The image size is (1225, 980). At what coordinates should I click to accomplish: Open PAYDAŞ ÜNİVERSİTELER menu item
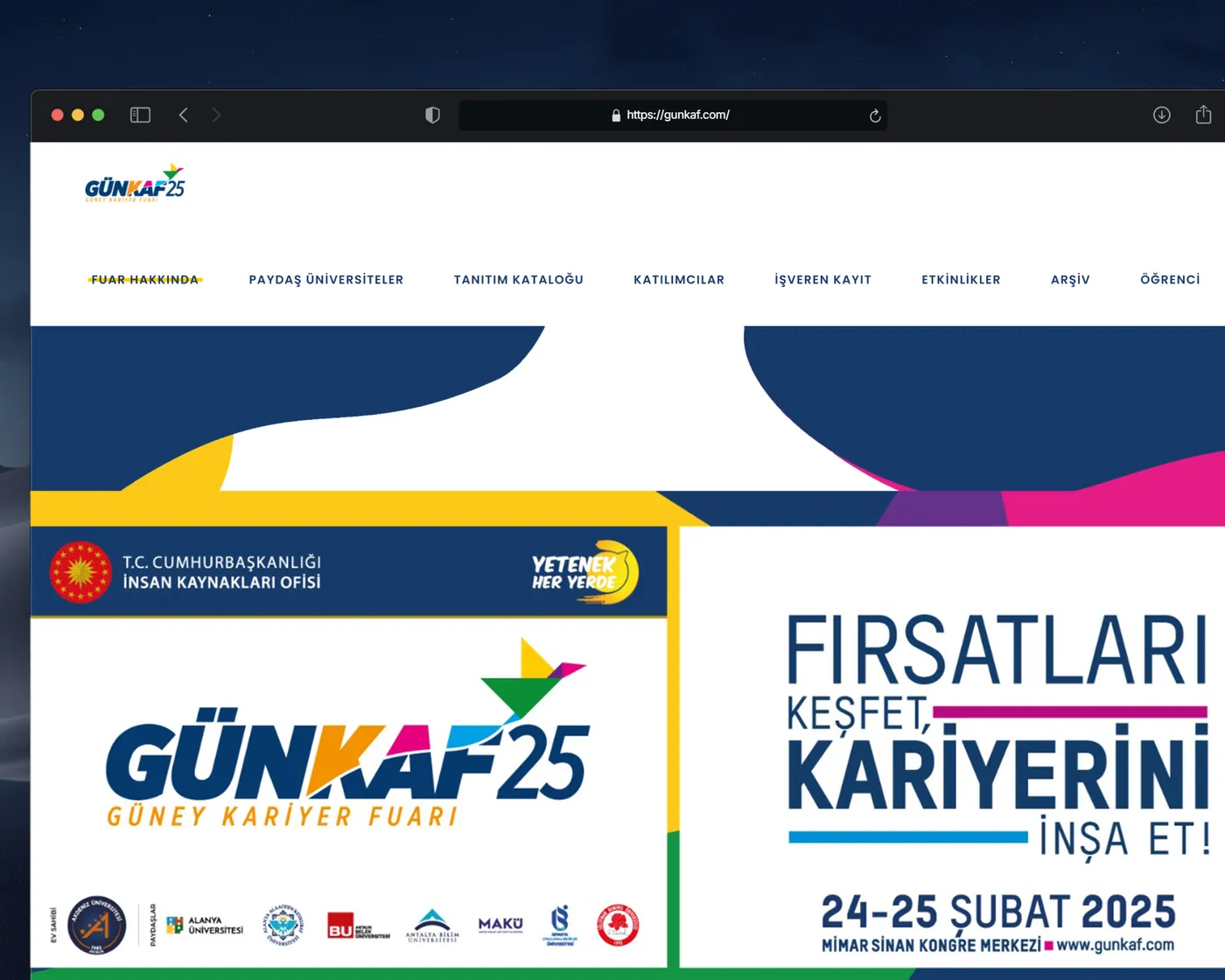(326, 279)
